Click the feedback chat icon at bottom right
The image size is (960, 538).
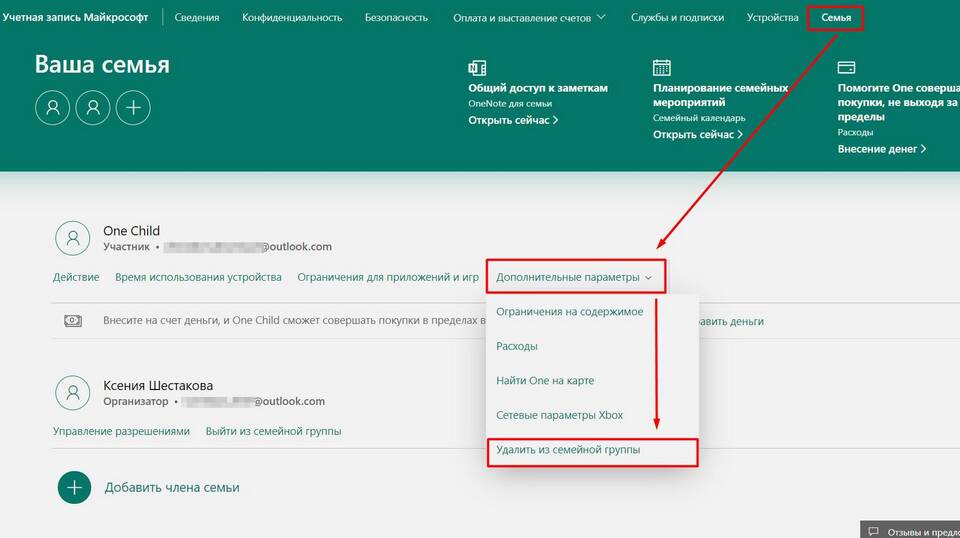click(874, 532)
